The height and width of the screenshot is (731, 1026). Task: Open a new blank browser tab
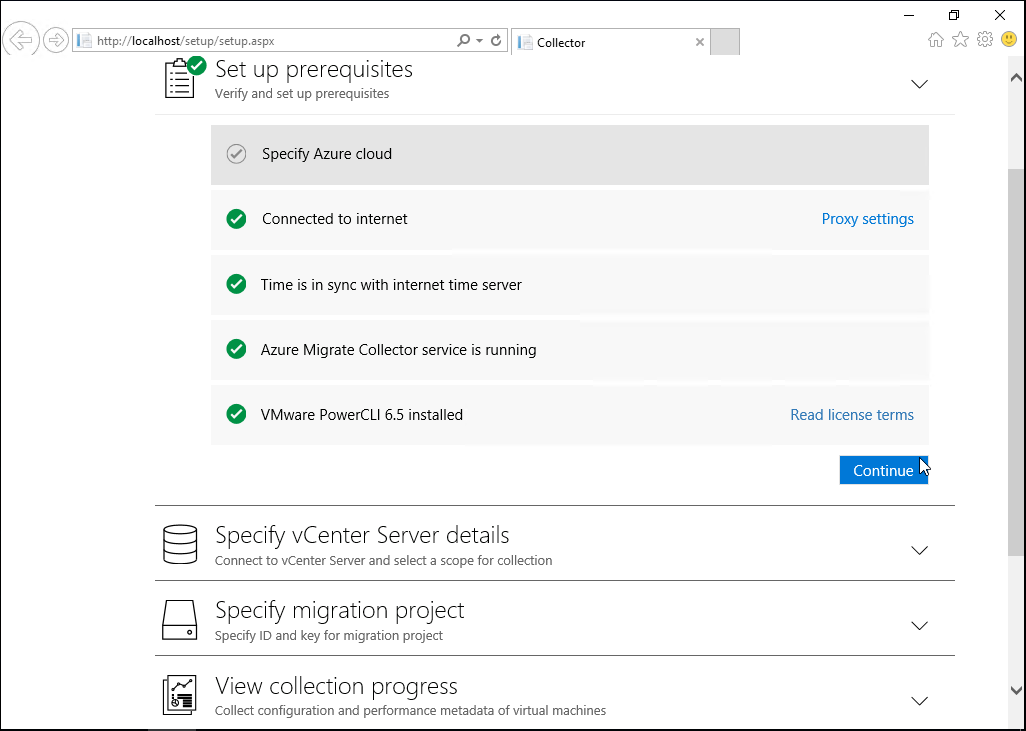[x=725, y=42]
